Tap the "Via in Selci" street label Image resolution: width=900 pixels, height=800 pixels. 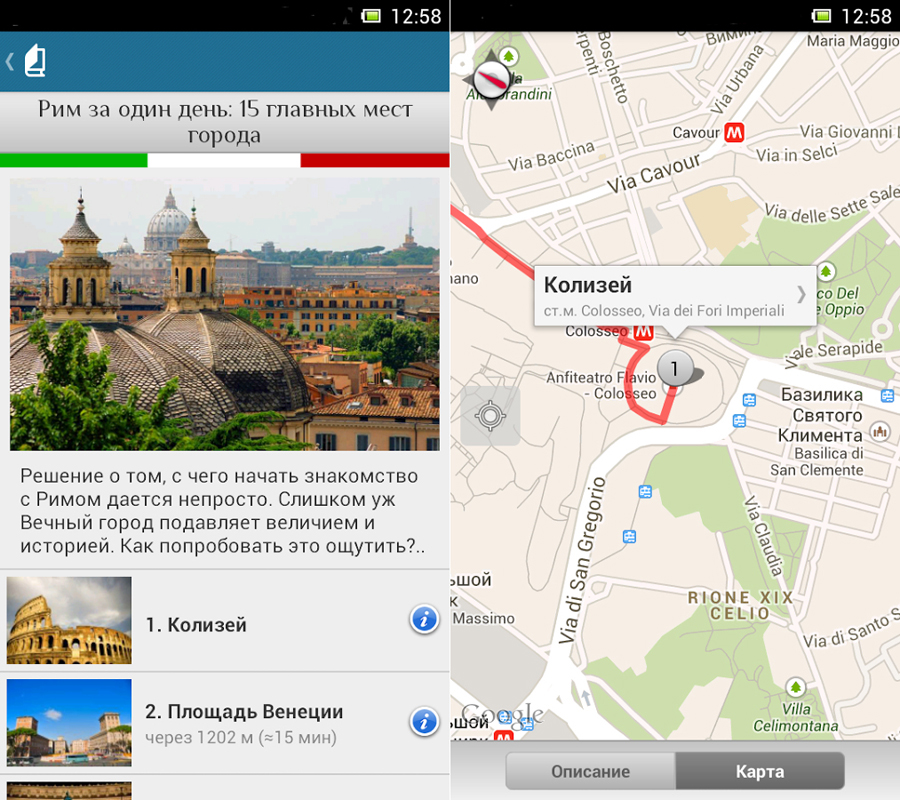pyautogui.click(x=797, y=153)
